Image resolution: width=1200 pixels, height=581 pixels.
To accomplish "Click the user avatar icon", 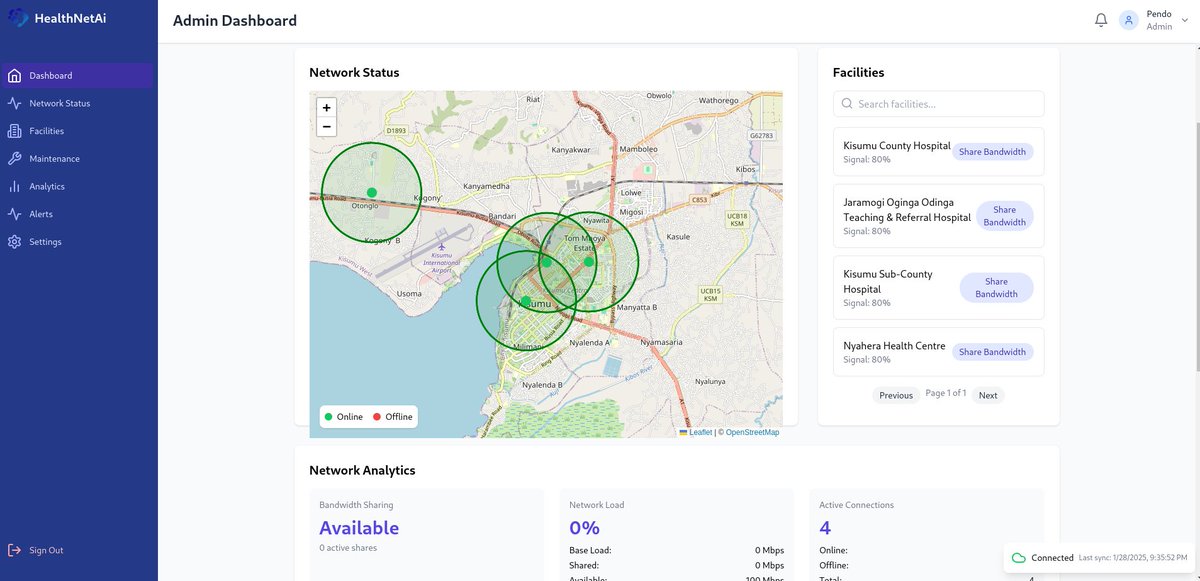I will [x=1129, y=20].
